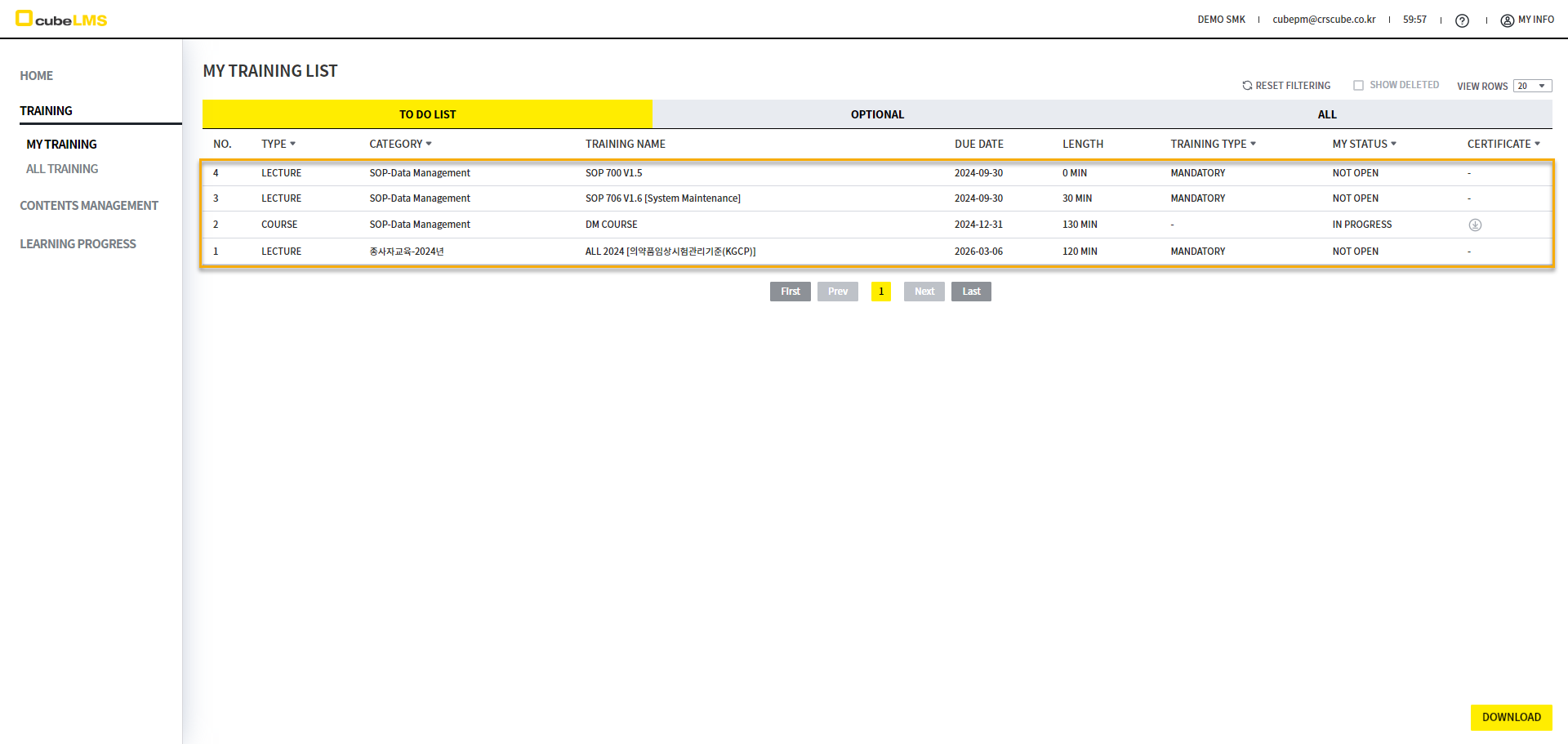Image resolution: width=1568 pixels, height=744 pixels.
Task: Open the SOP 700 V1.5 training row
Action: coord(613,173)
